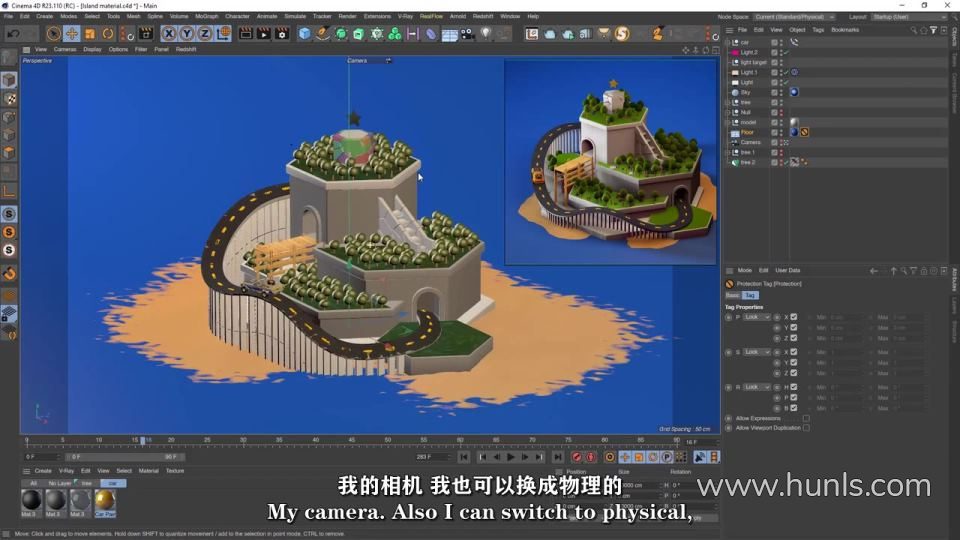Uncheck Rotation H lock checkbox
960x540 pixels.
(x=794, y=387)
